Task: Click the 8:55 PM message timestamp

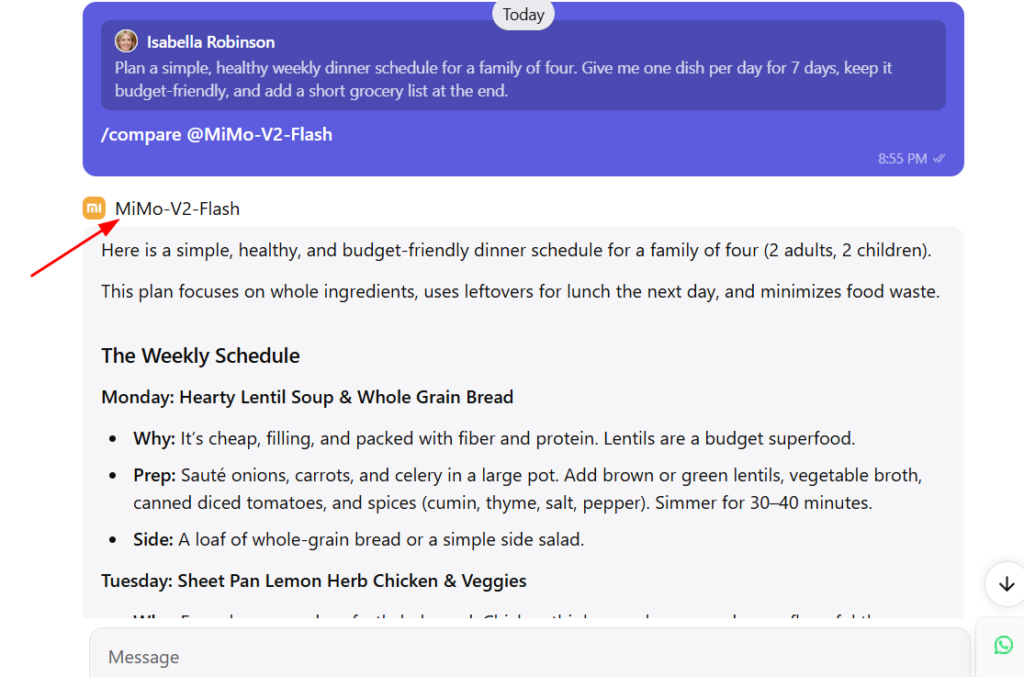Action: pos(902,159)
